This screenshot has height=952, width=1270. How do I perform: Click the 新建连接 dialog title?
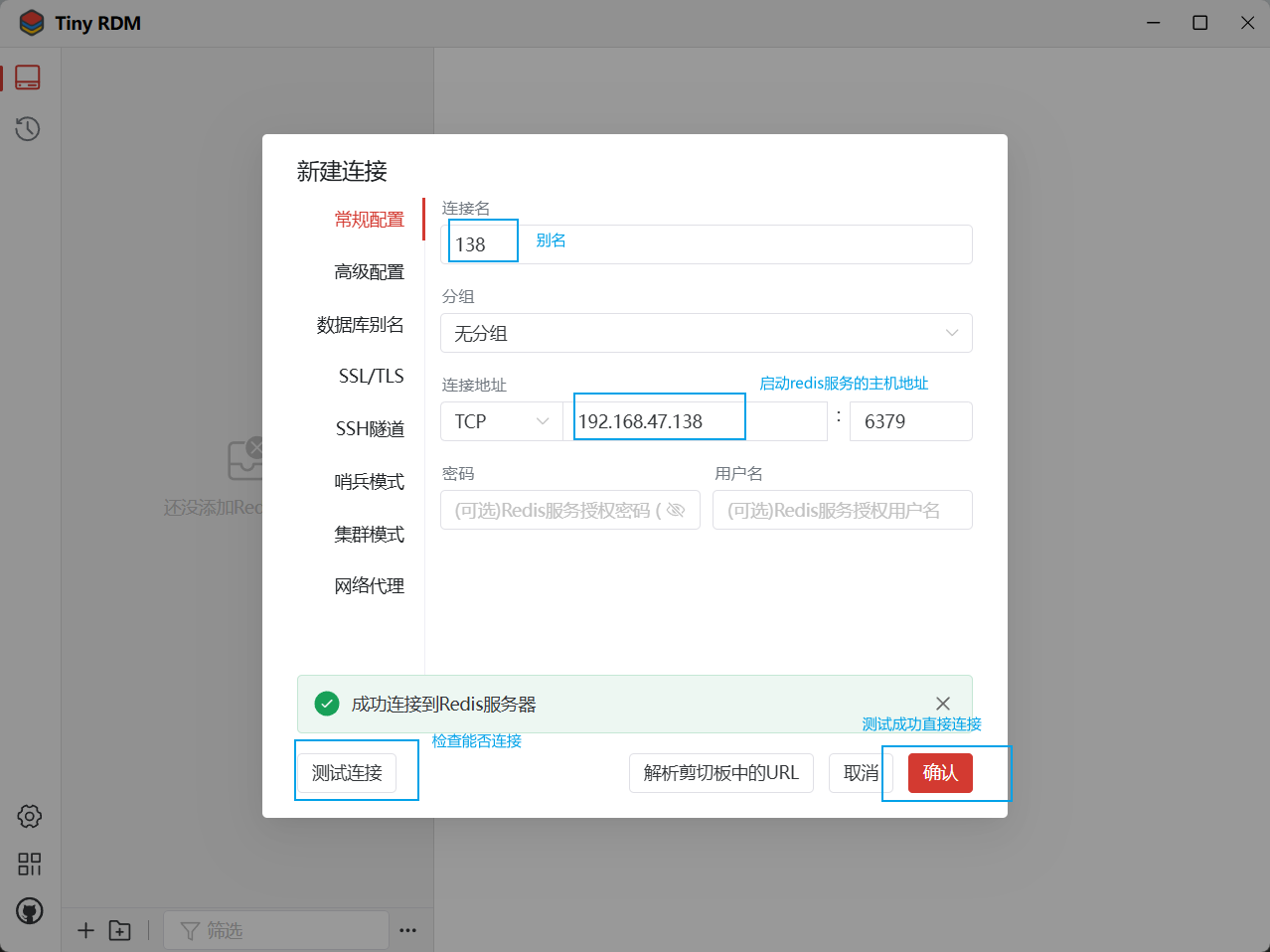click(342, 172)
